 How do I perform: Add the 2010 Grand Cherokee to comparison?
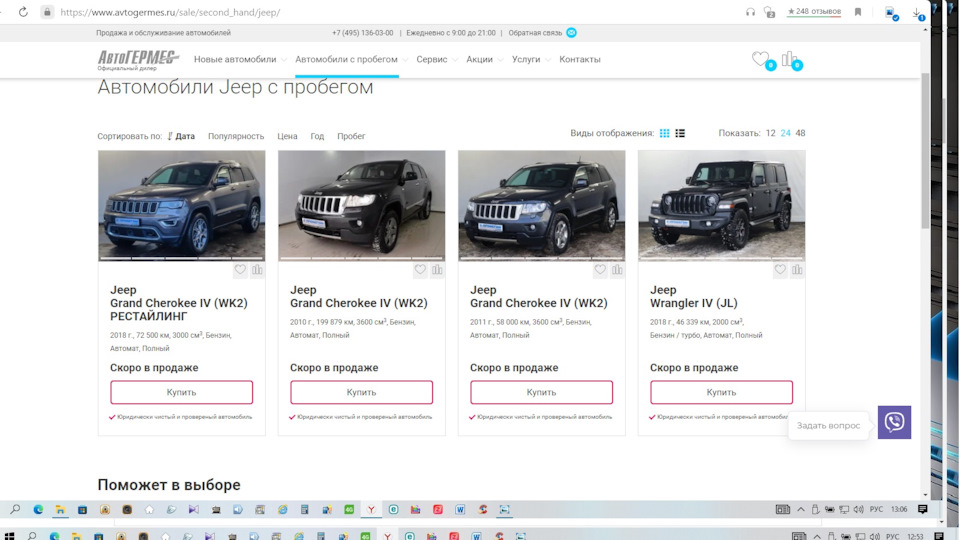tap(437, 270)
